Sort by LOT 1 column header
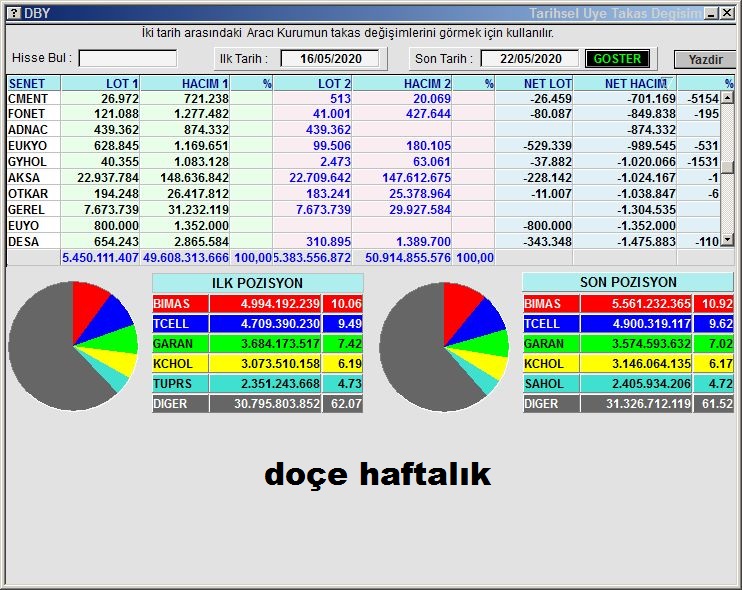This screenshot has height=590, width=742. pyautogui.click(x=100, y=83)
